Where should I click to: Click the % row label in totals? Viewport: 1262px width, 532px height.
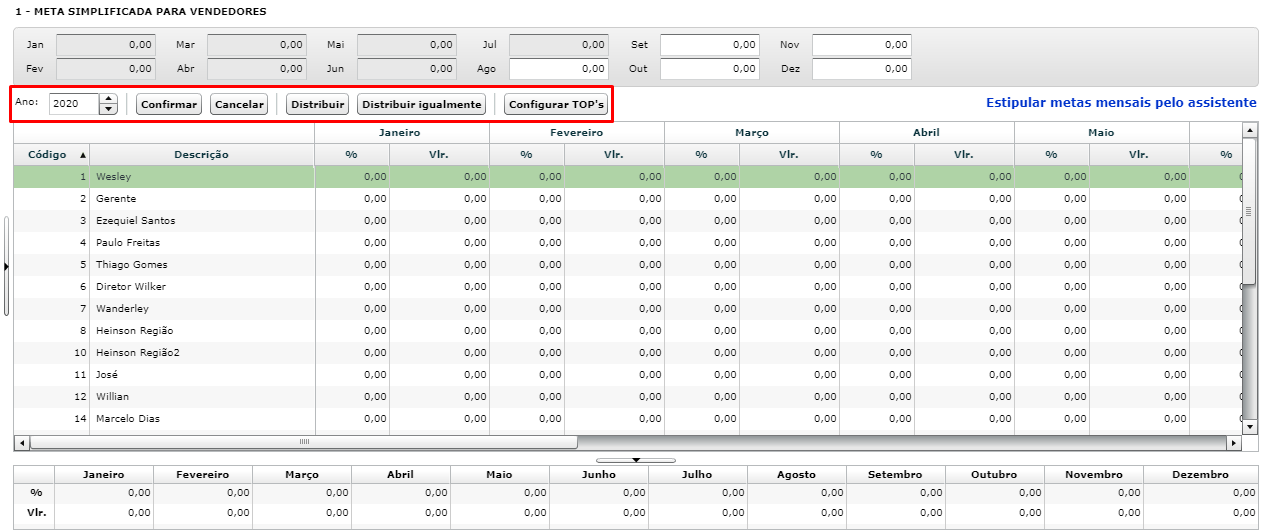(37, 493)
